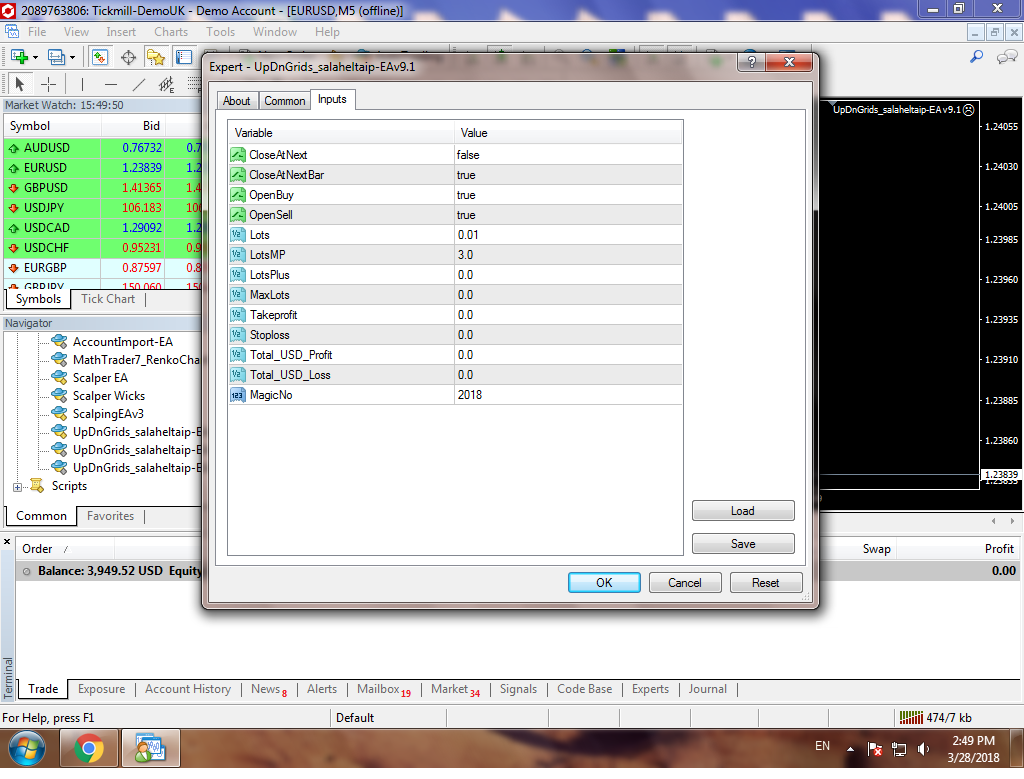Image resolution: width=1024 pixels, height=779 pixels.
Task: Switch to the dialog's Common tab
Action: [285, 101]
